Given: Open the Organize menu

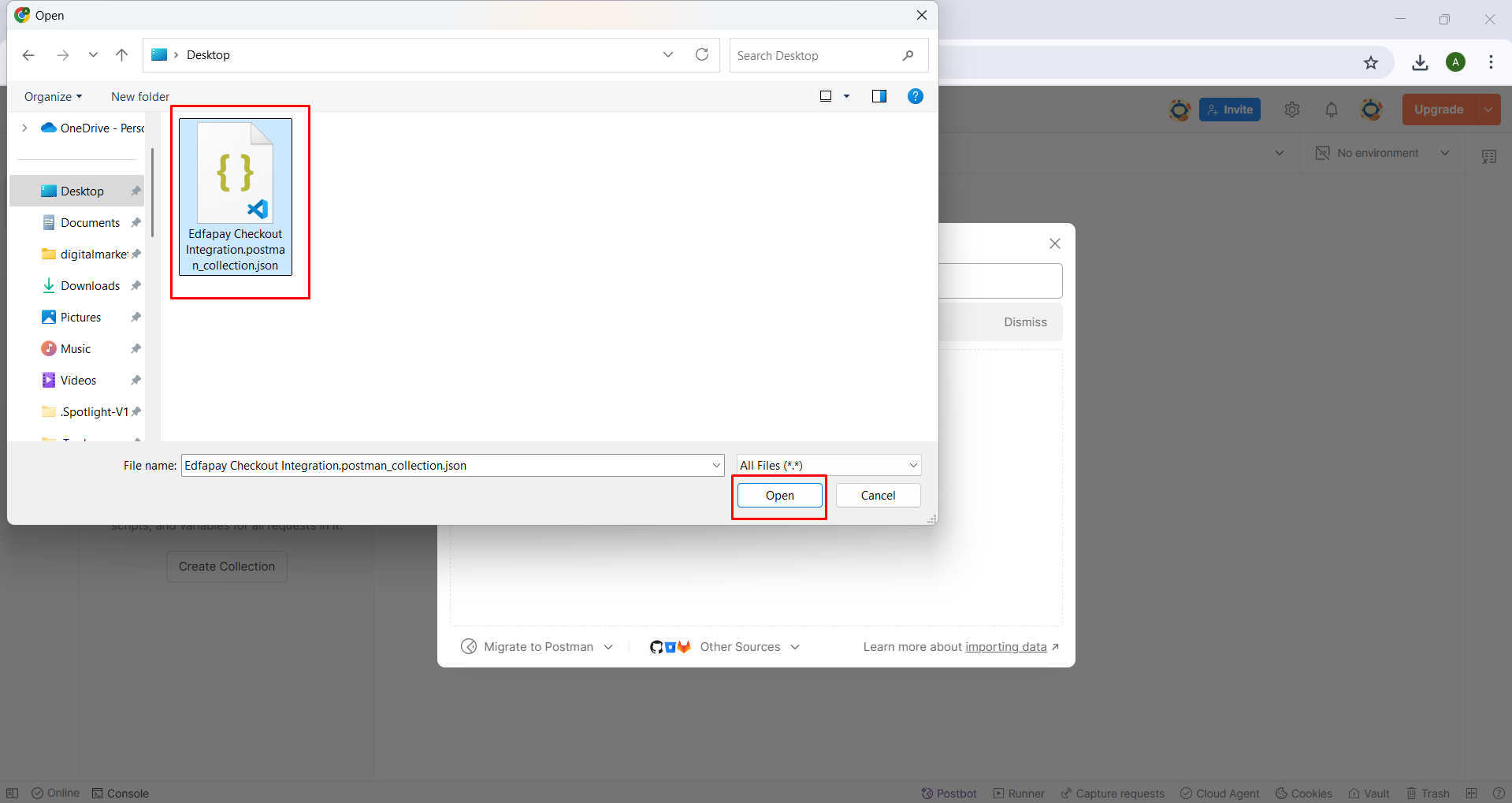Looking at the screenshot, I should 53,96.
